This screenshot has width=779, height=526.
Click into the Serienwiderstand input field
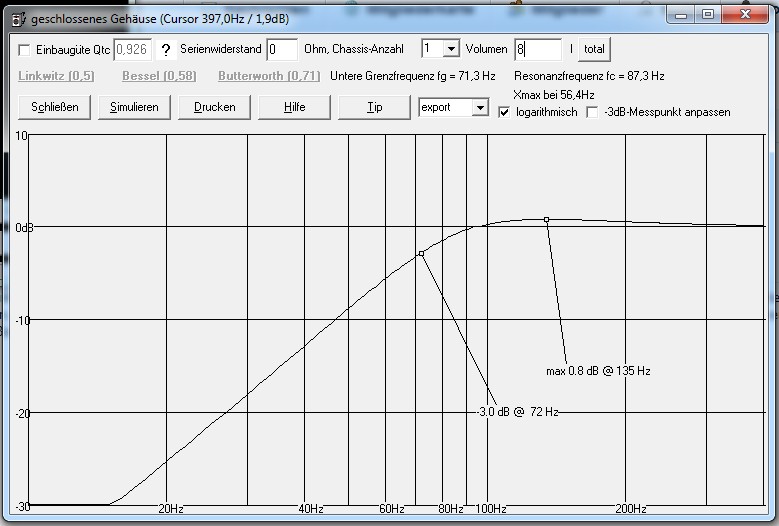pyautogui.click(x=282, y=49)
